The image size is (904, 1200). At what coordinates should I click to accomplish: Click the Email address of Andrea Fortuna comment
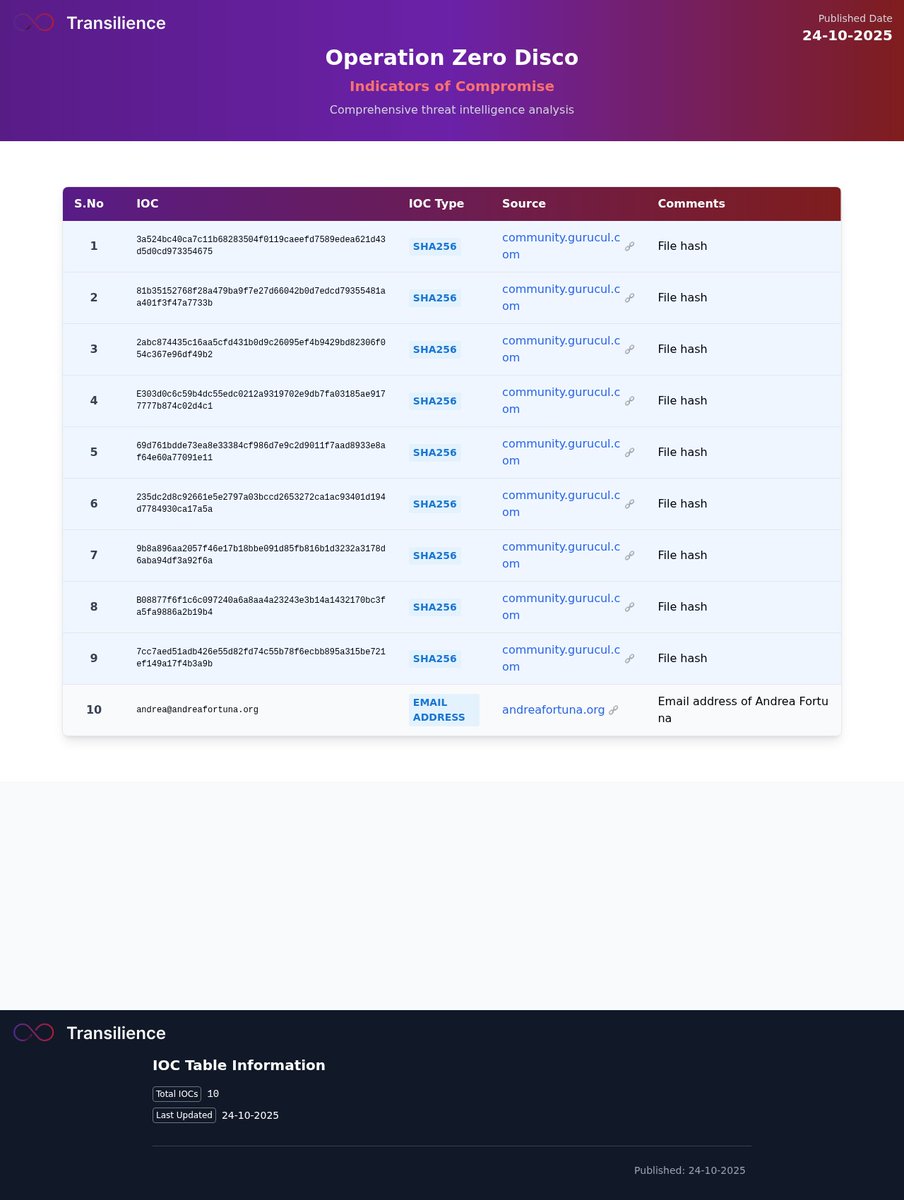click(743, 710)
